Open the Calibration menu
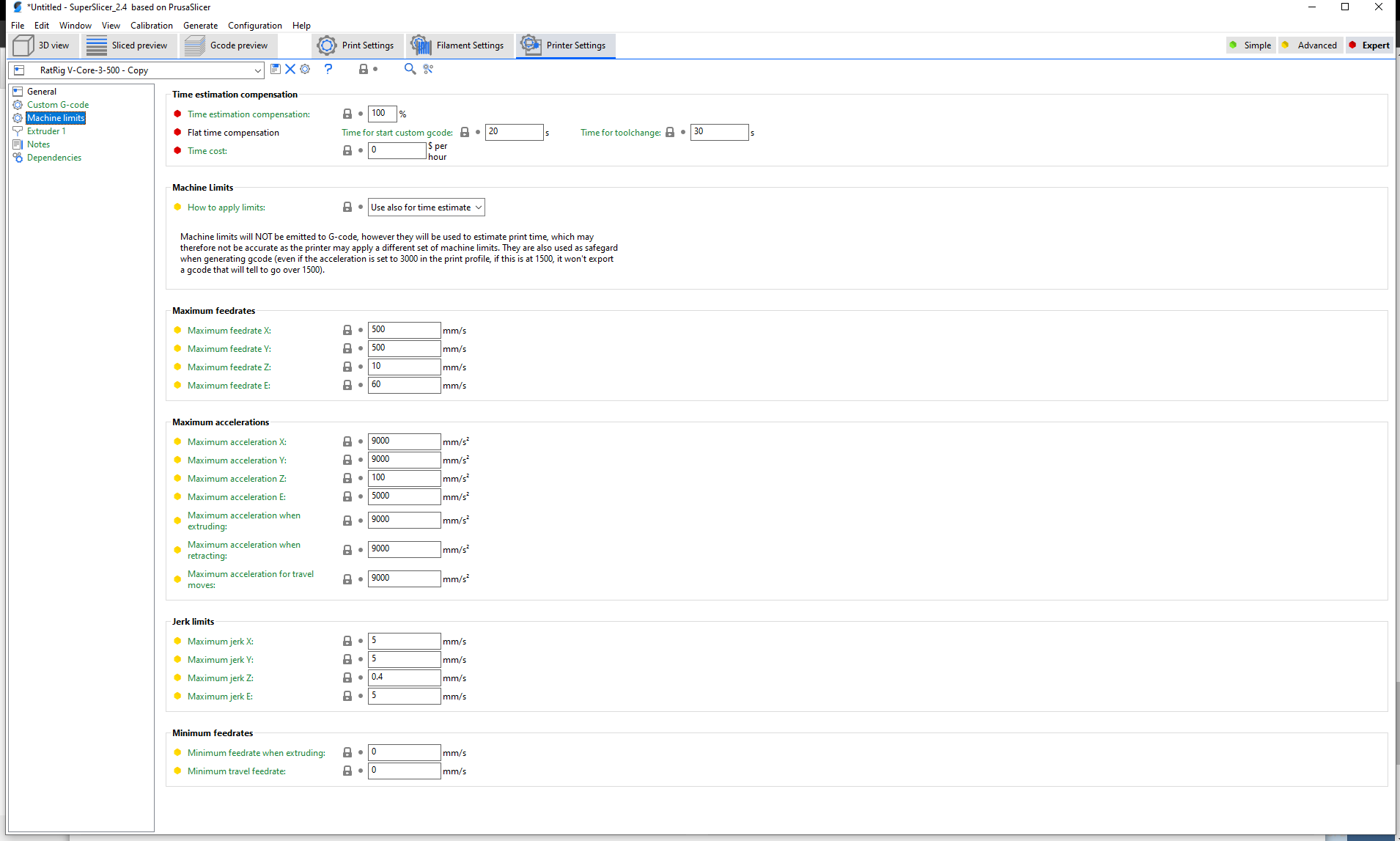This screenshot has height=841, width=1400. point(152,26)
